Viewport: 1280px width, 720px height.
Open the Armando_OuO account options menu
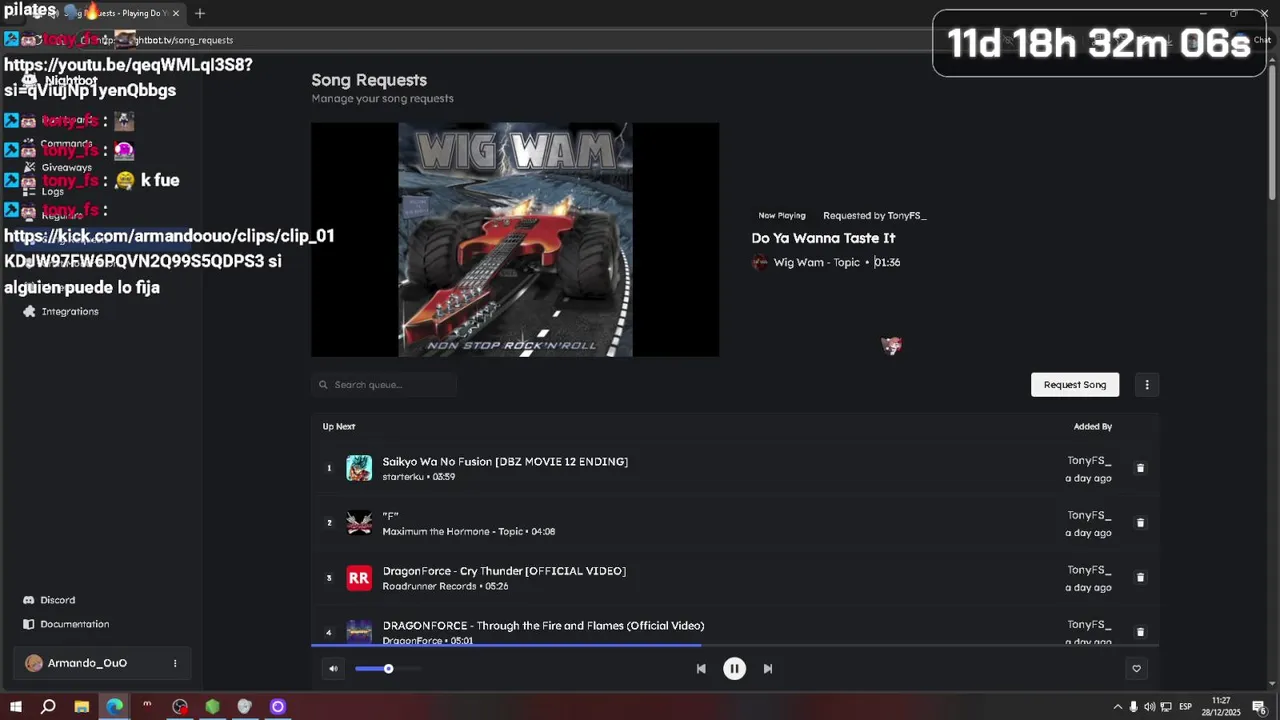[x=175, y=663]
